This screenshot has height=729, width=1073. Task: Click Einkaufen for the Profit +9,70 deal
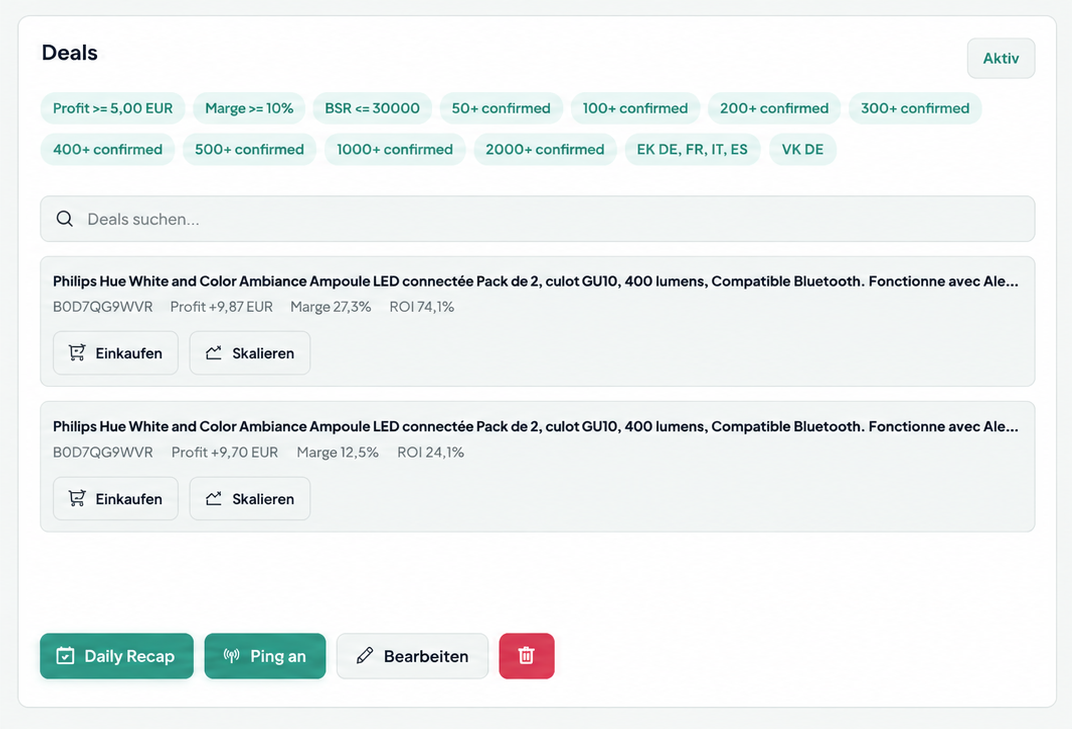click(116, 499)
